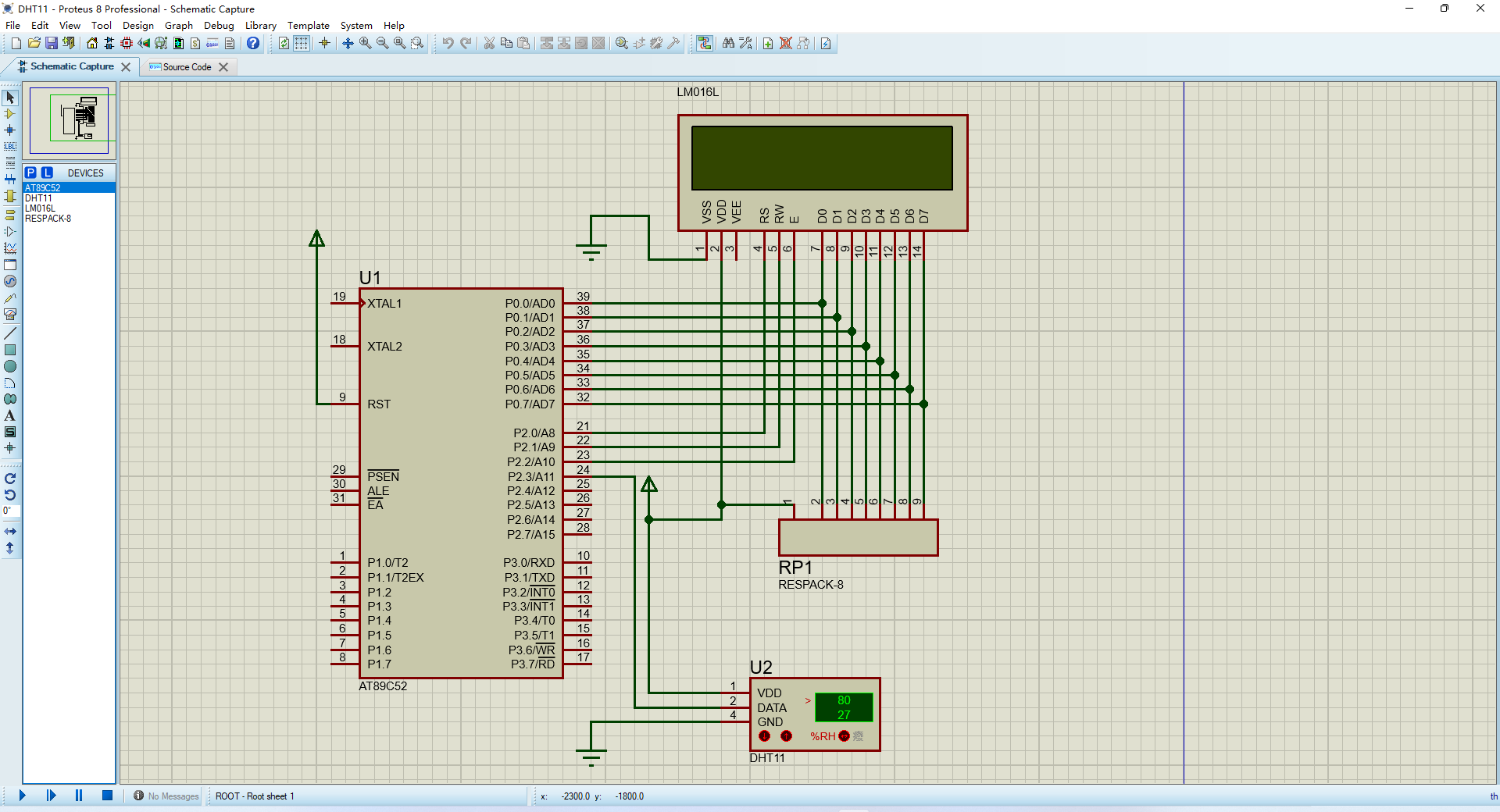
Task: Pick parts from libraries icon
Action: (x=622, y=43)
